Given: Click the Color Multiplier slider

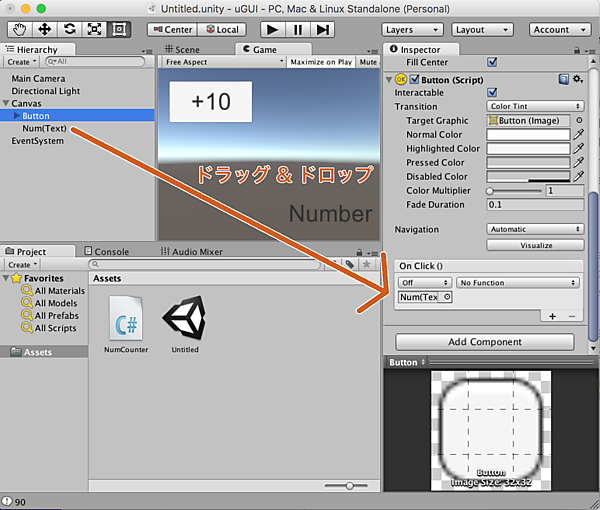Looking at the screenshot, I should click(515, 190).
